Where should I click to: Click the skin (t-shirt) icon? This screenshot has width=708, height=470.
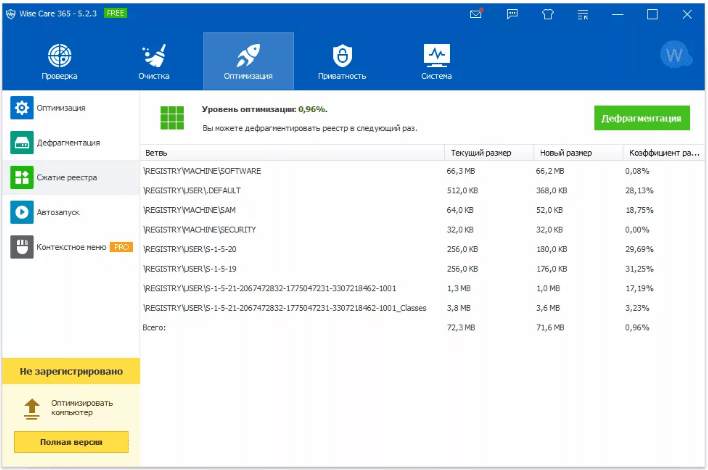[548, 14]
